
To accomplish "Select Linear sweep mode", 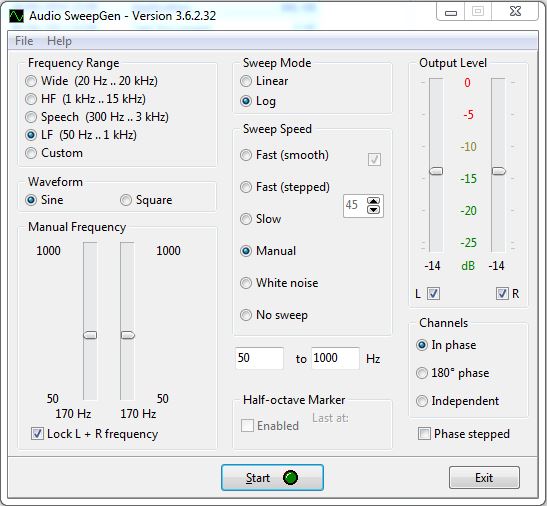I will (x=264, y=81).
